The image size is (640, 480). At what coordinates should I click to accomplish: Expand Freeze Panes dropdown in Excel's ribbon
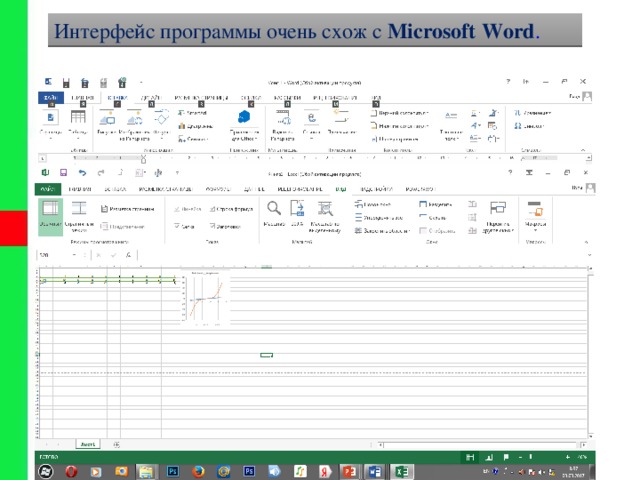point(382,231)
